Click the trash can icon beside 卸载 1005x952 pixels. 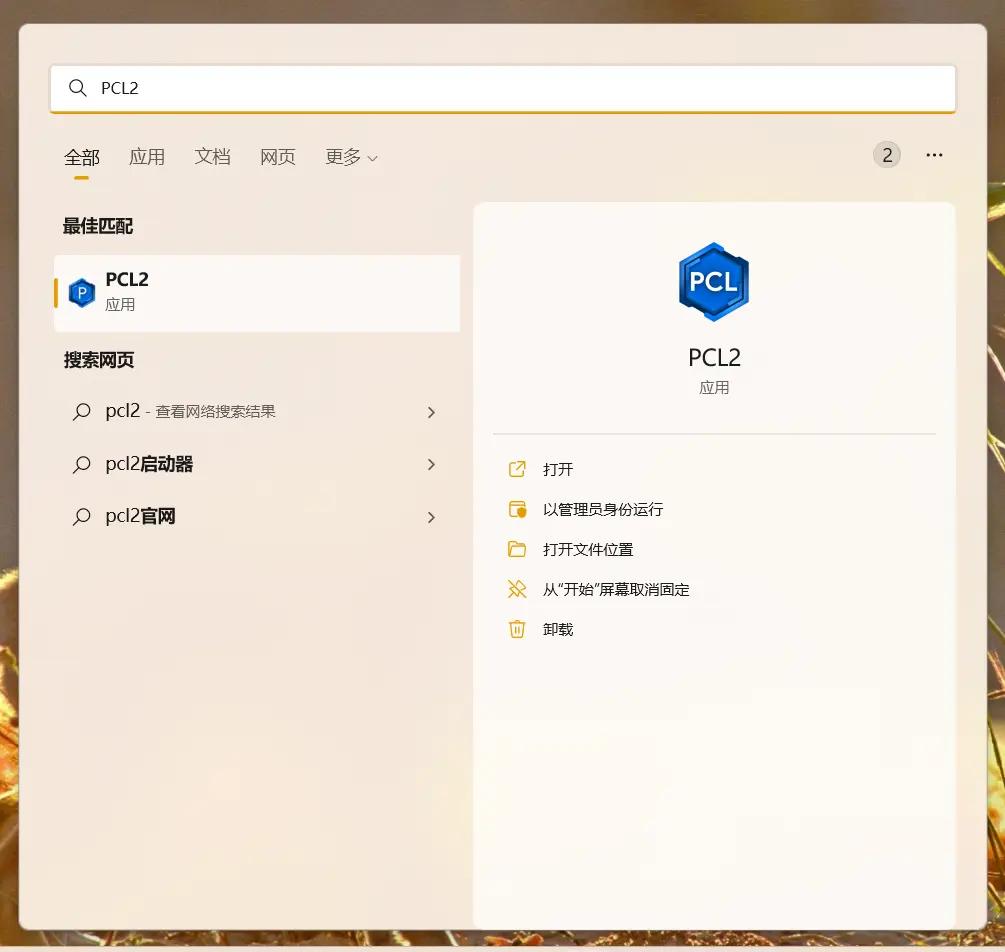click(x=517, y=630)
